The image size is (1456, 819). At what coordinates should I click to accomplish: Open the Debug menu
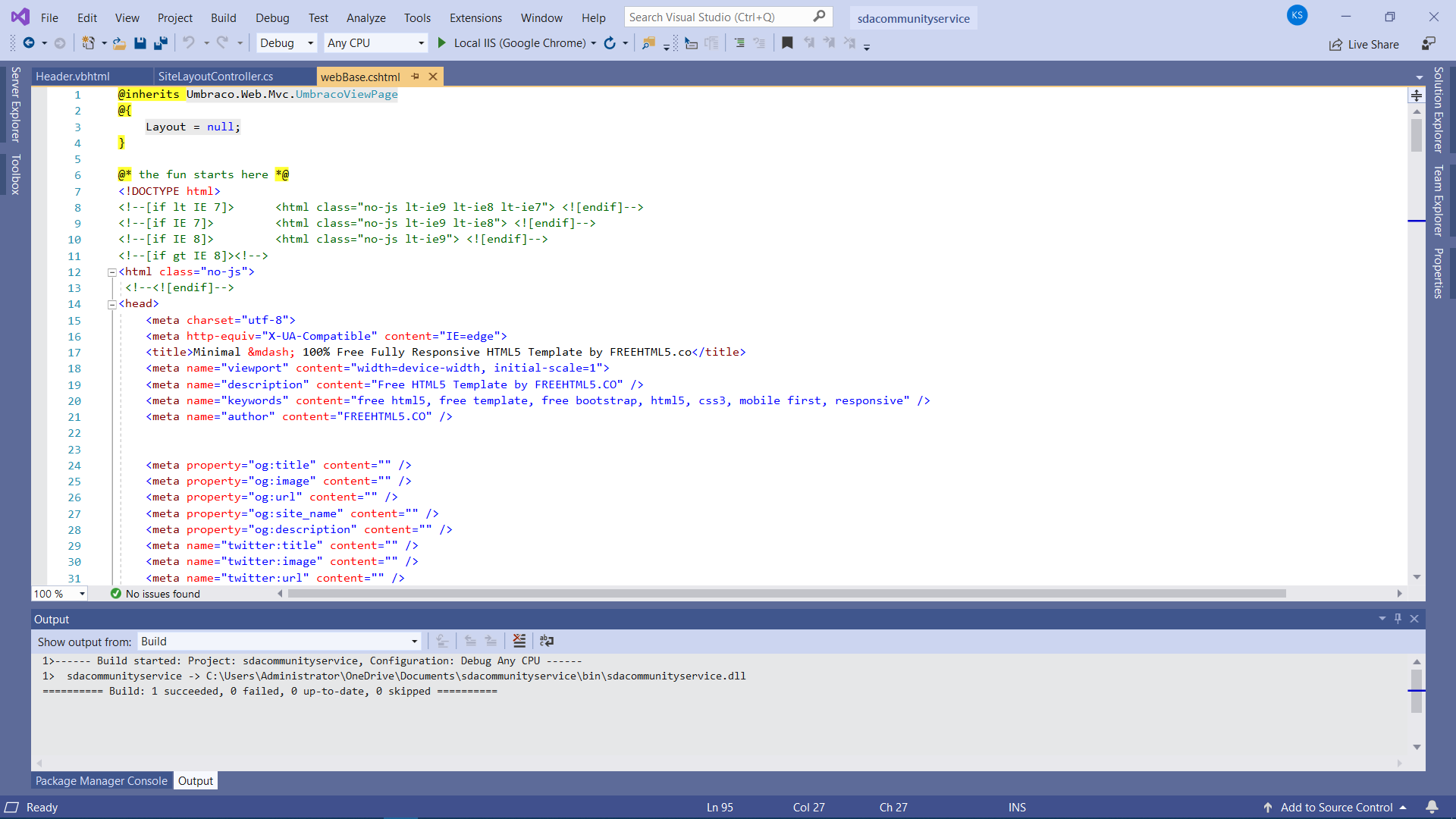pos(272,17)
